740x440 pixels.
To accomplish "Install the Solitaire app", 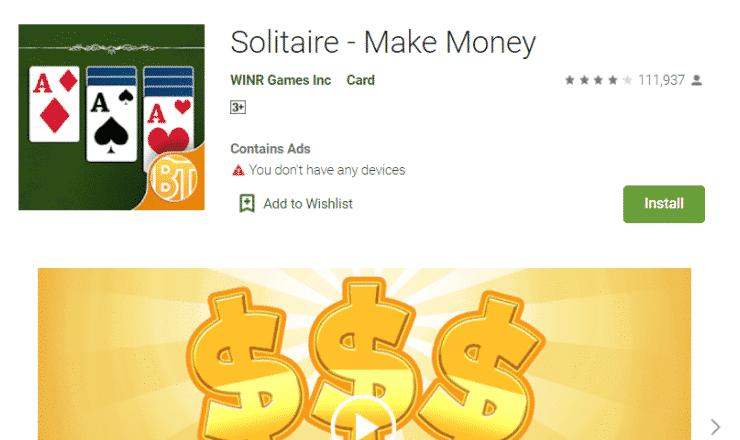I will [664, 204].
